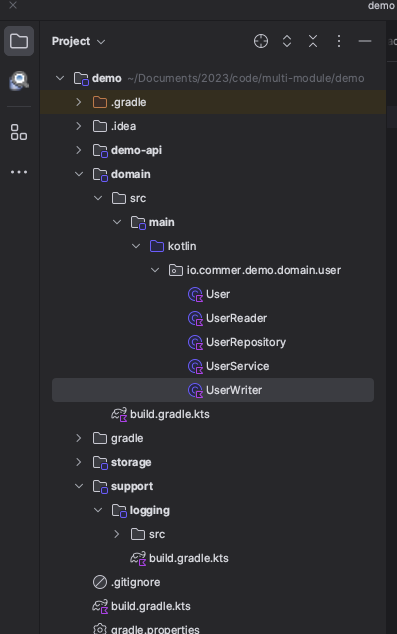Collapse the domain src folder
This screenshot has width=397, height=634.
pyautogui.click(x=98, y=198)
